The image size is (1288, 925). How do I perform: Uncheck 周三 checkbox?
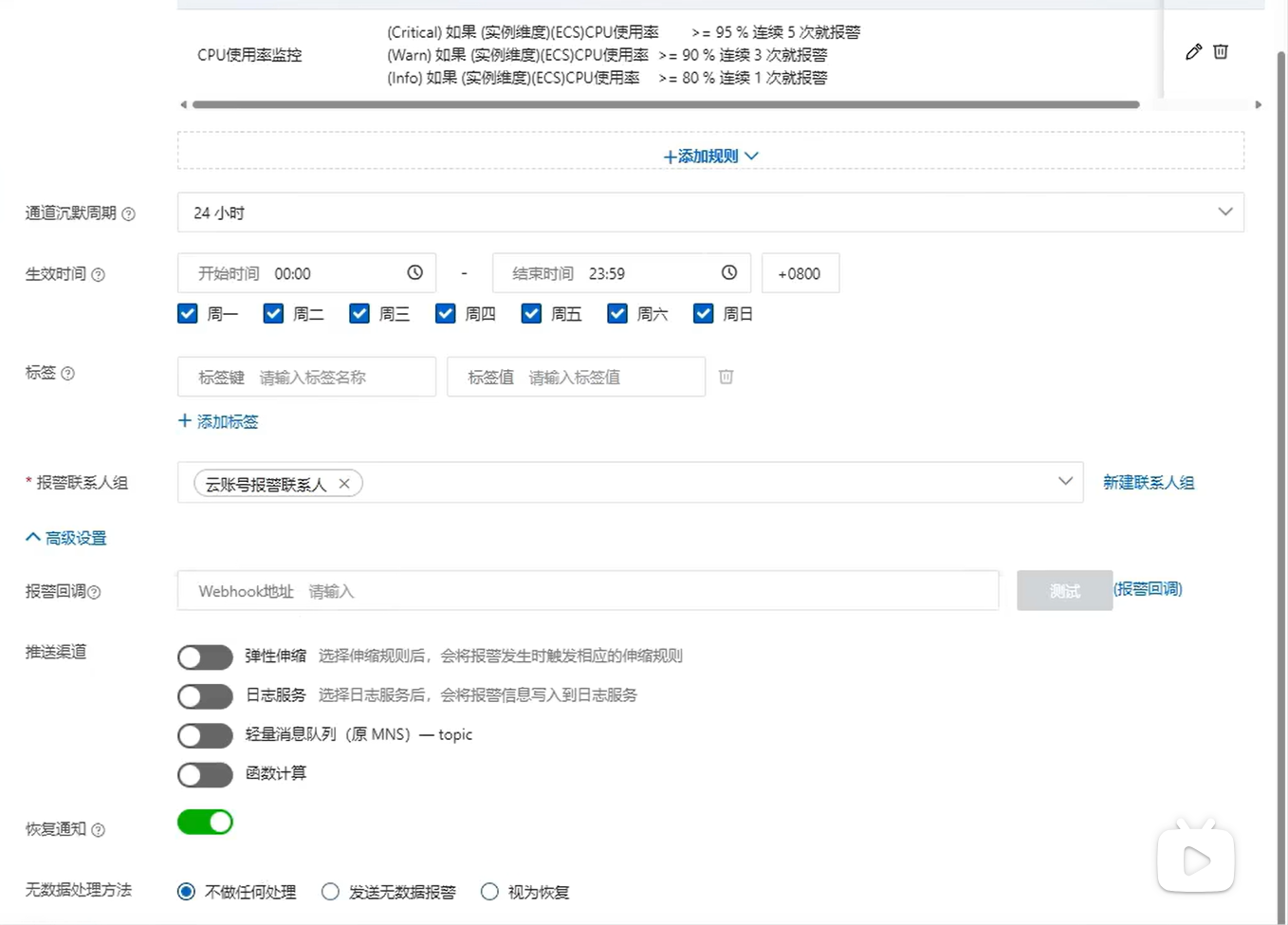[x=359, y=313]
